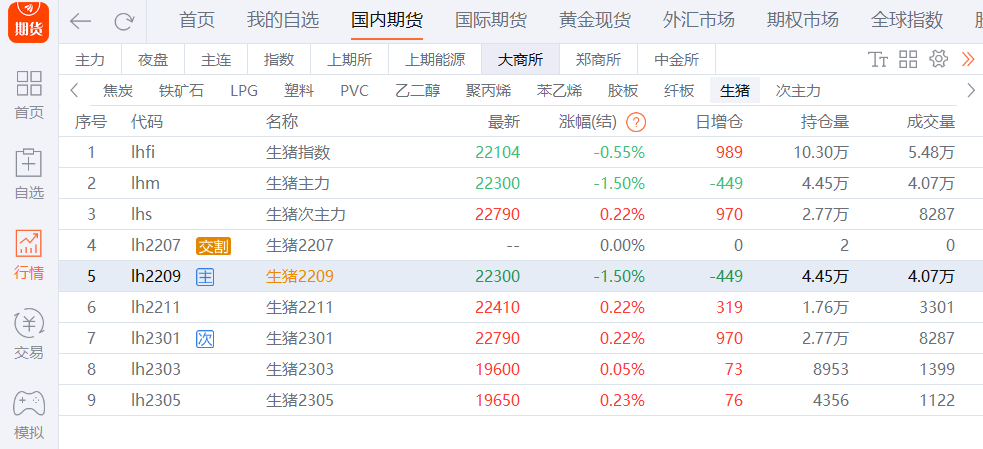Open 交易 in the left sidebar
983x449 pixels.
(29, 335)
